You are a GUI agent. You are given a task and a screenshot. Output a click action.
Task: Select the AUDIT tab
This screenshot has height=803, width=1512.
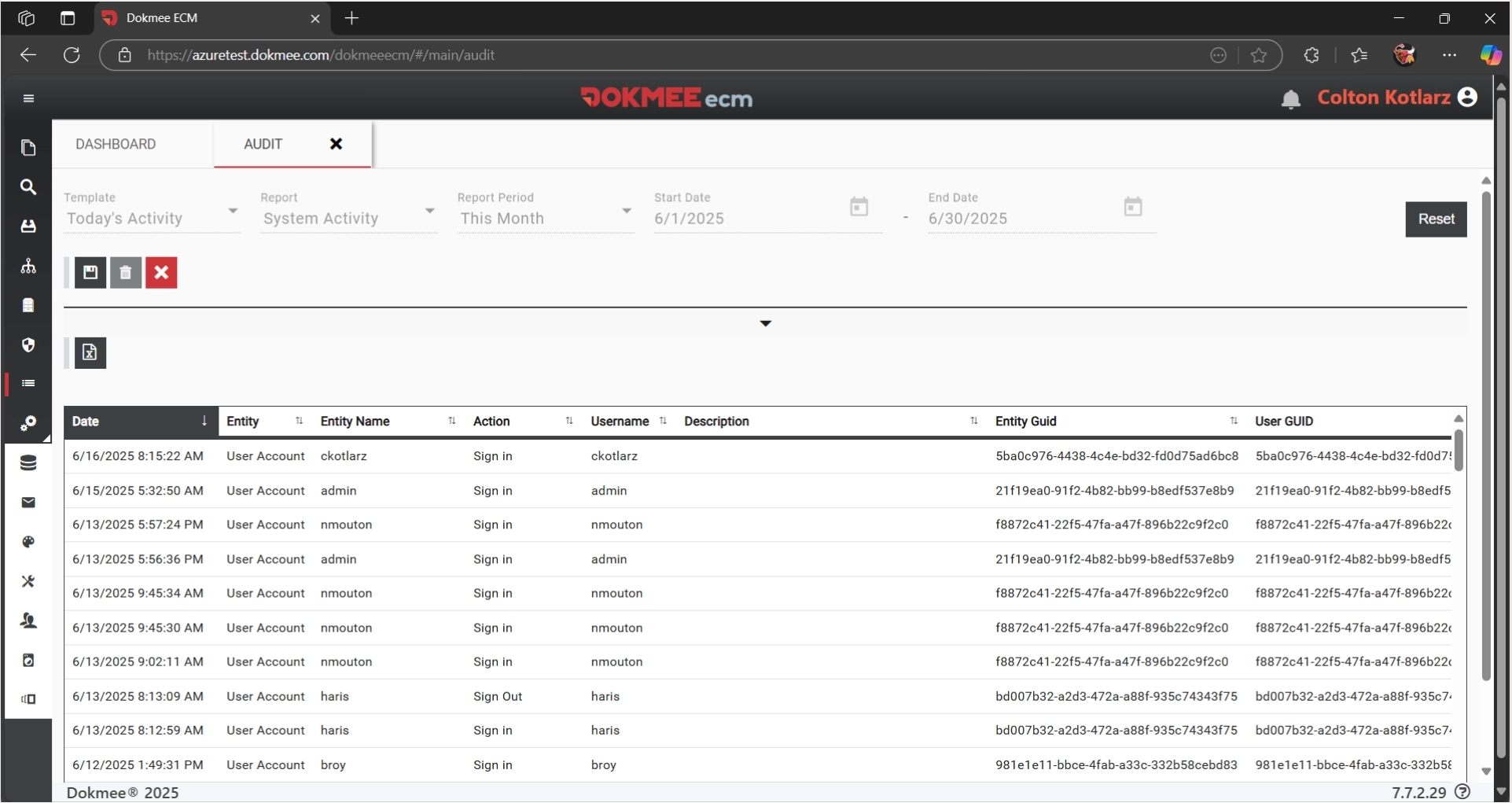click(263, 144)
